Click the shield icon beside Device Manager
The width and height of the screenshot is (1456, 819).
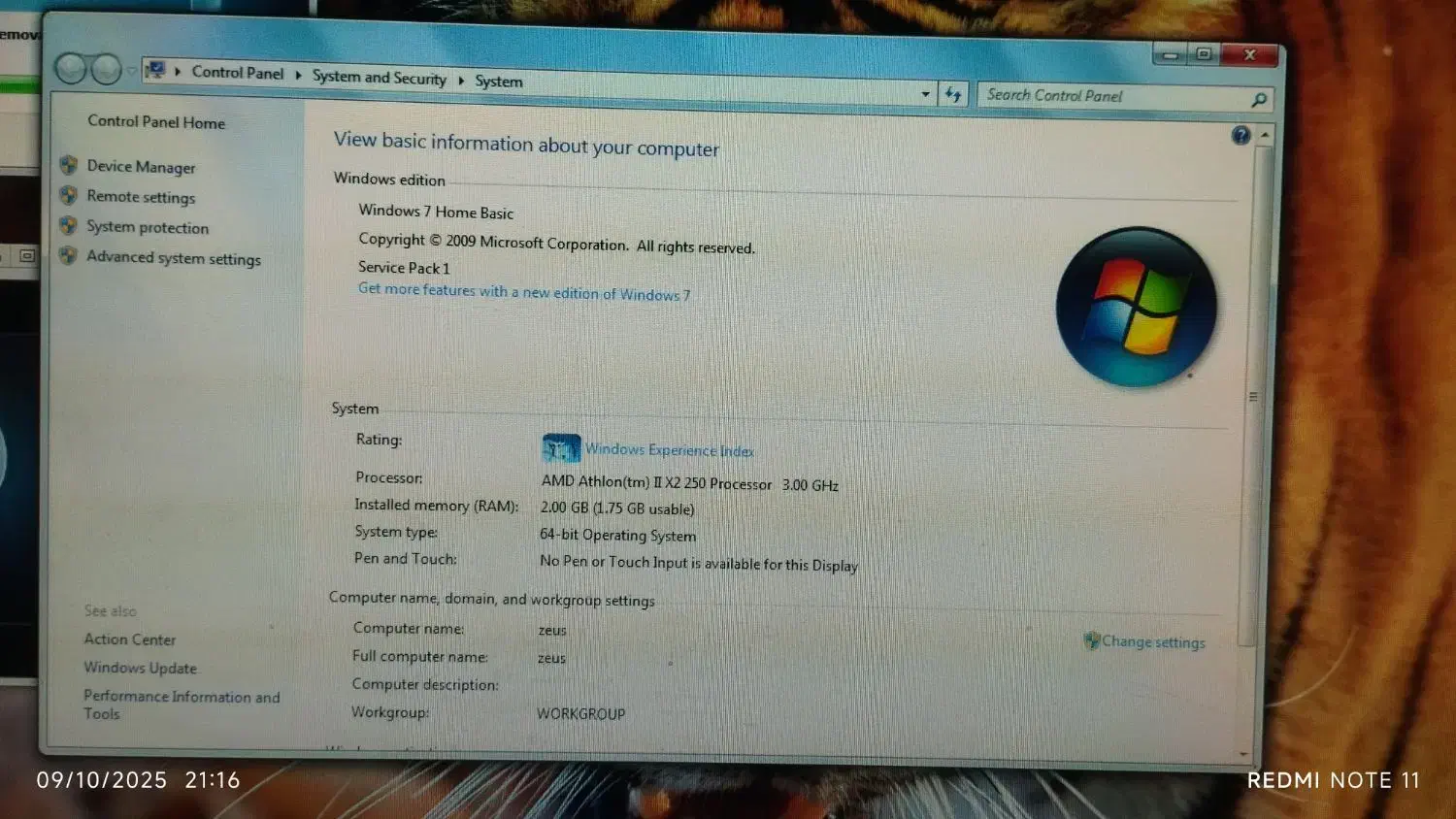68,165
